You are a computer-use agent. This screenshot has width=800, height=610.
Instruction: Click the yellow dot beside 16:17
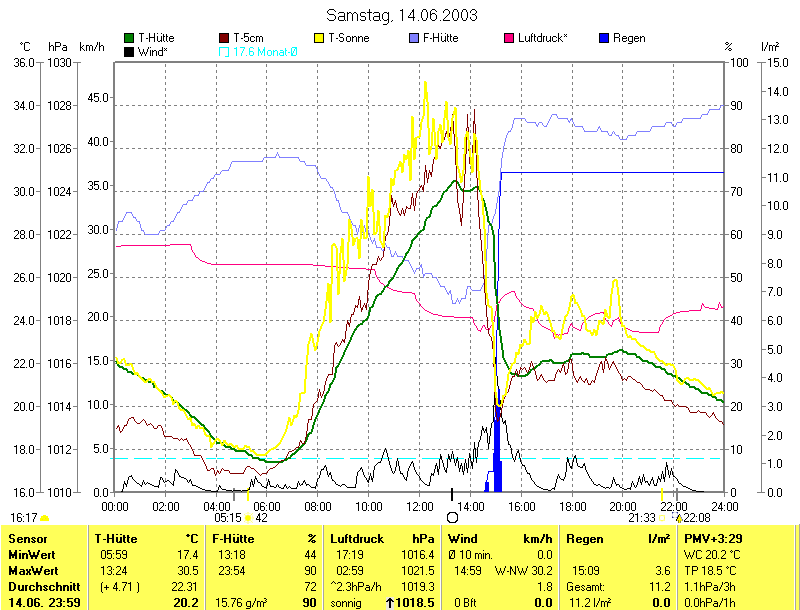pos(44,518)
